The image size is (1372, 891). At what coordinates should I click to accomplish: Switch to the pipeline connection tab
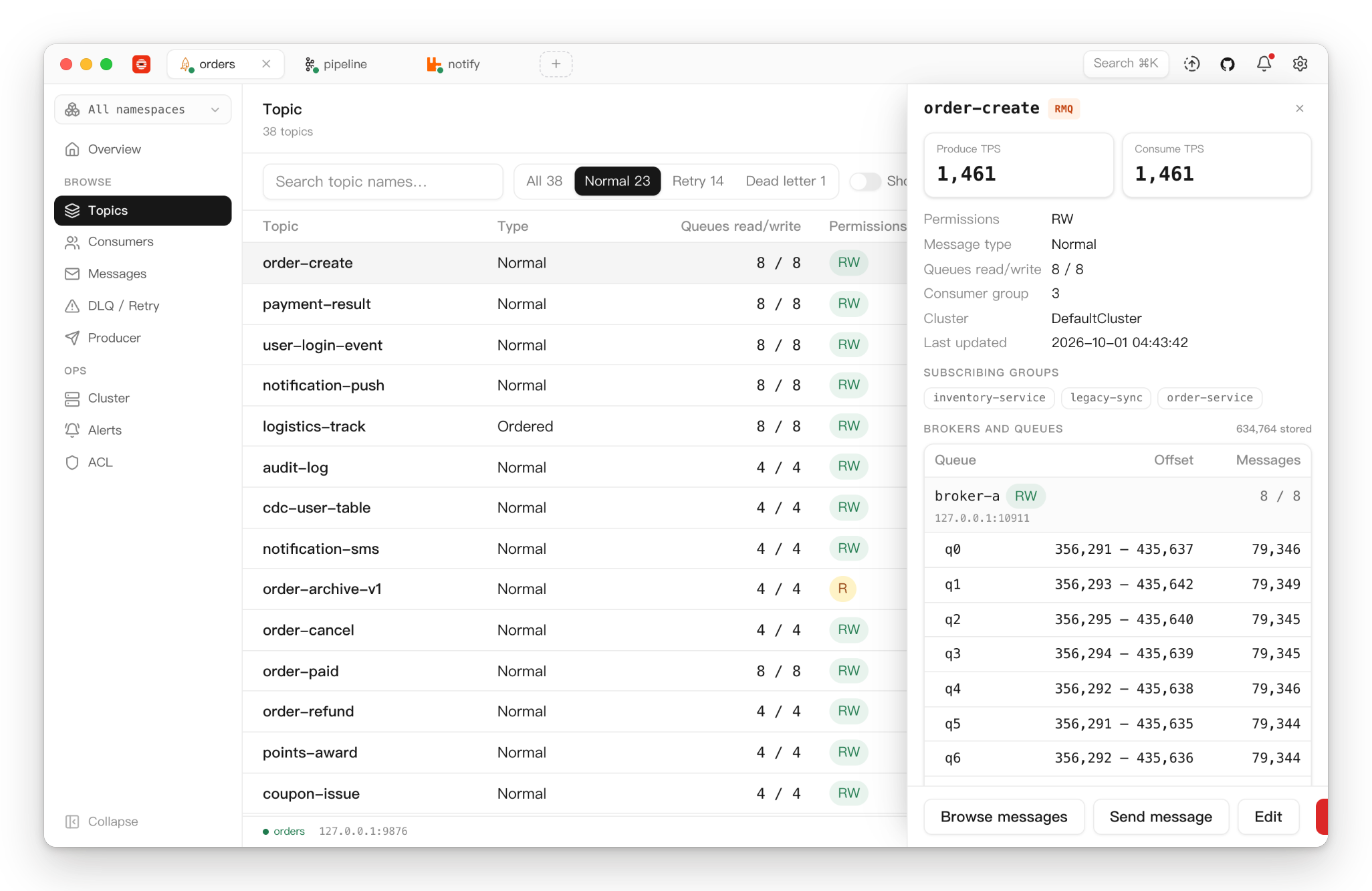[x=346, y=64]
